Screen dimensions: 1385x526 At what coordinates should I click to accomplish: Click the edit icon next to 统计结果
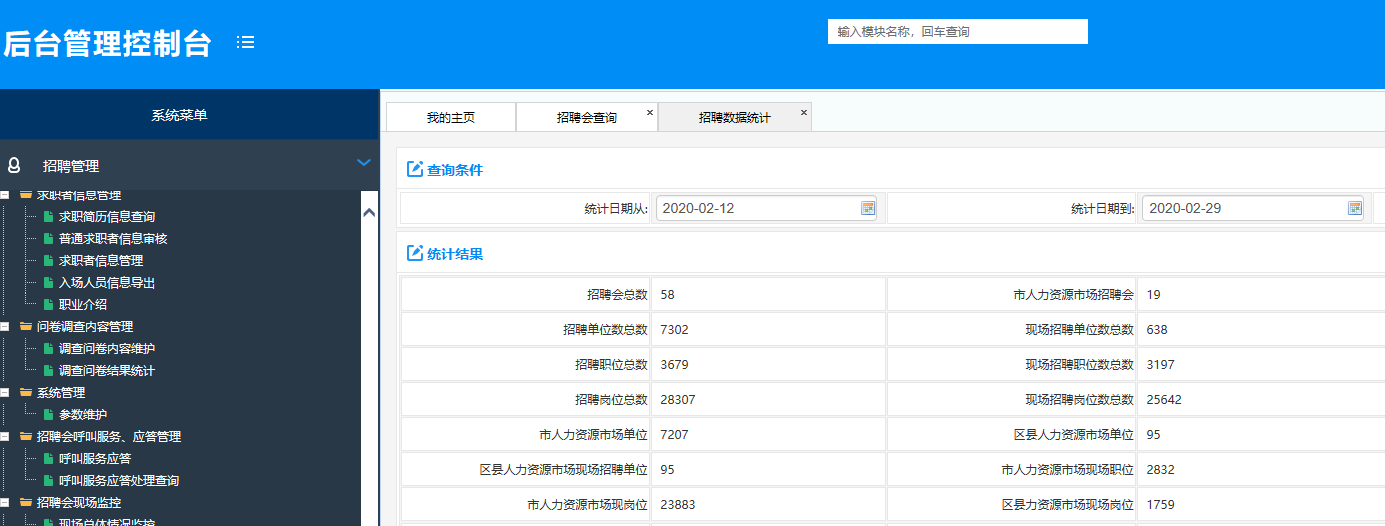click(x=415, y=253)
